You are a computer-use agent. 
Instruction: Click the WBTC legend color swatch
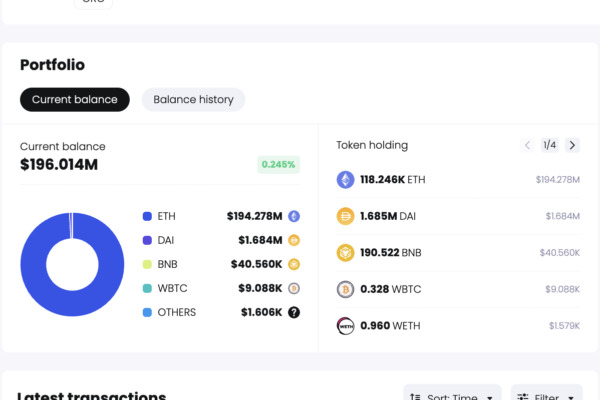coord(147,288)
